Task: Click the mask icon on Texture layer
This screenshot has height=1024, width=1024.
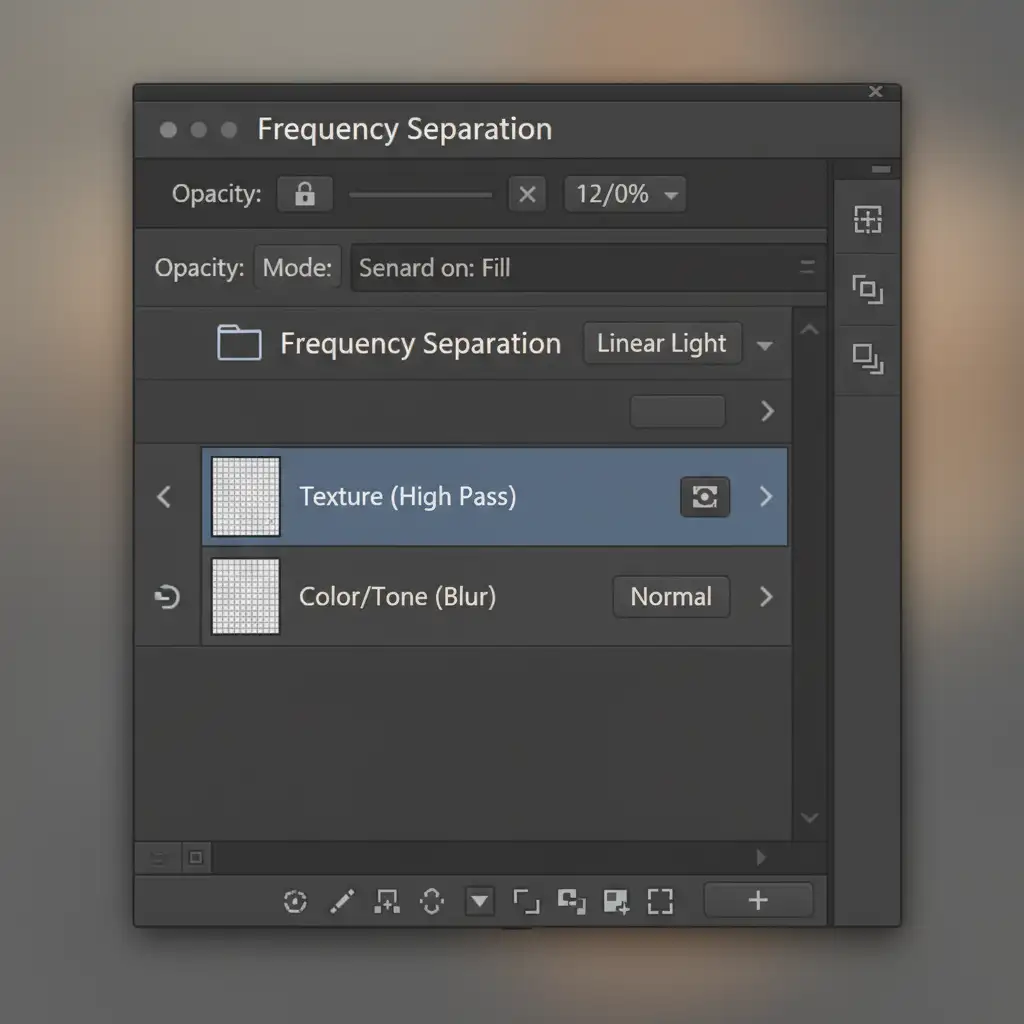Action: tap(705, 497)
